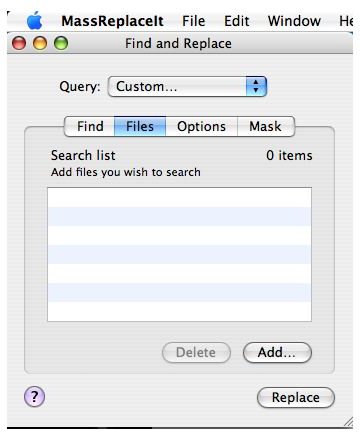Screen dimensions: 361x432
Task: Open the Window menu
Action: tap(294, 21)
